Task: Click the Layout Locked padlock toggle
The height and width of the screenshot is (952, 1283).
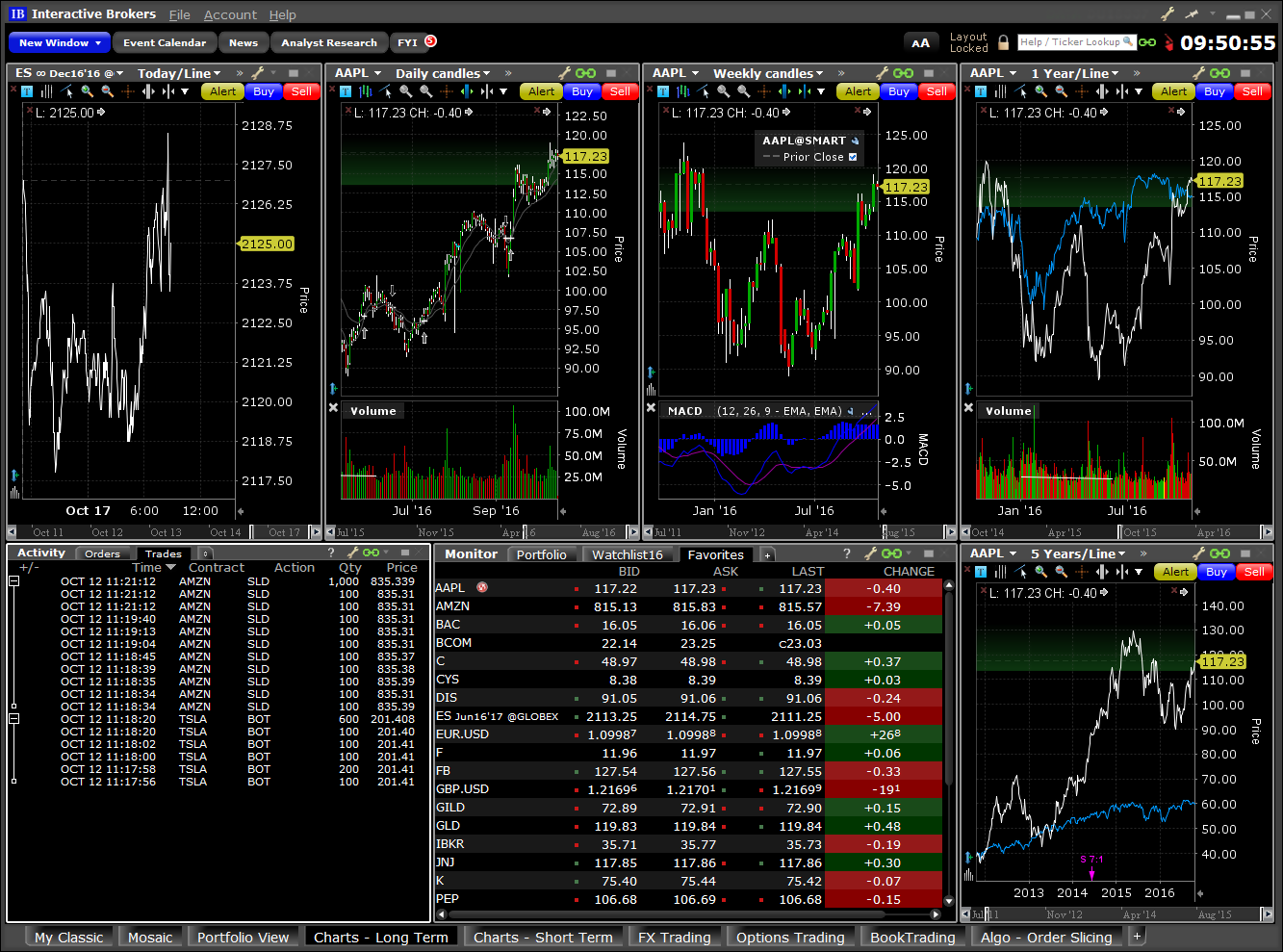Action: [1006, 41]
